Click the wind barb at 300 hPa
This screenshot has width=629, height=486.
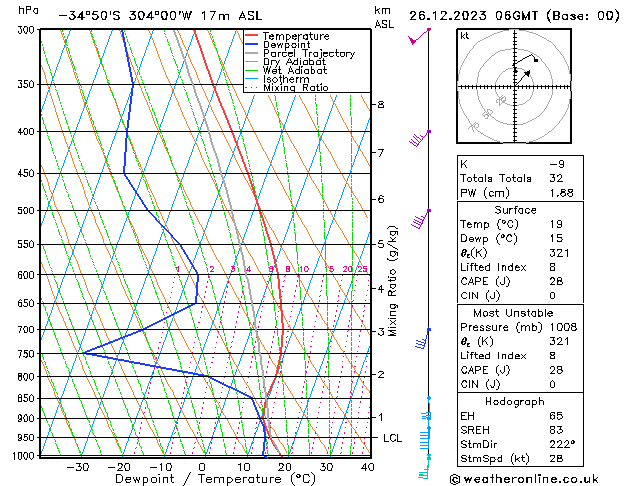418,36
